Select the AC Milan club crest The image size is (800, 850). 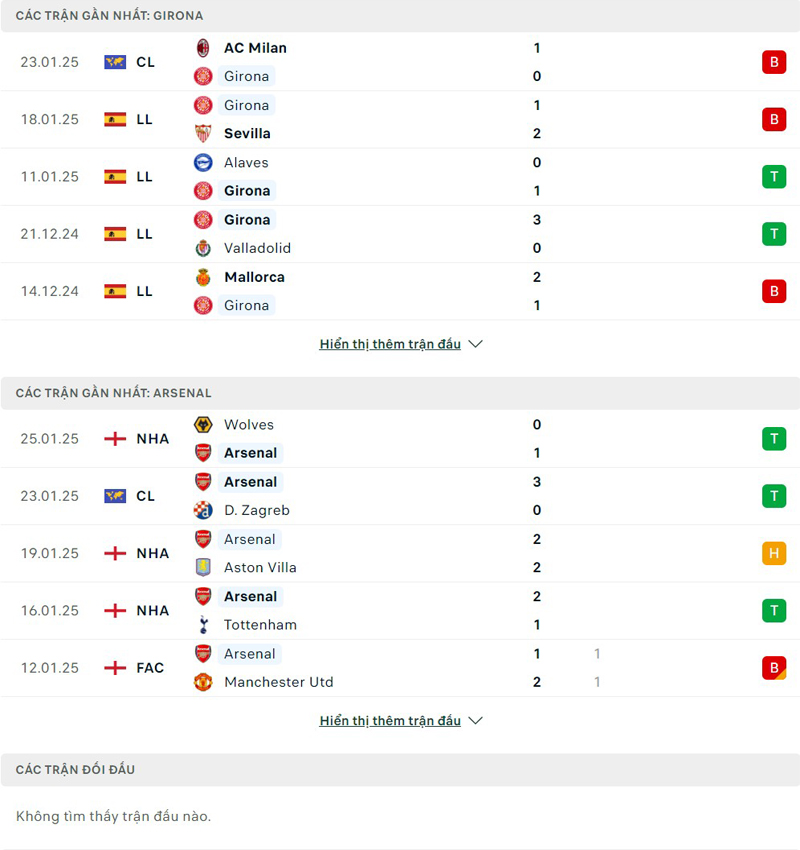pos(205,47)
